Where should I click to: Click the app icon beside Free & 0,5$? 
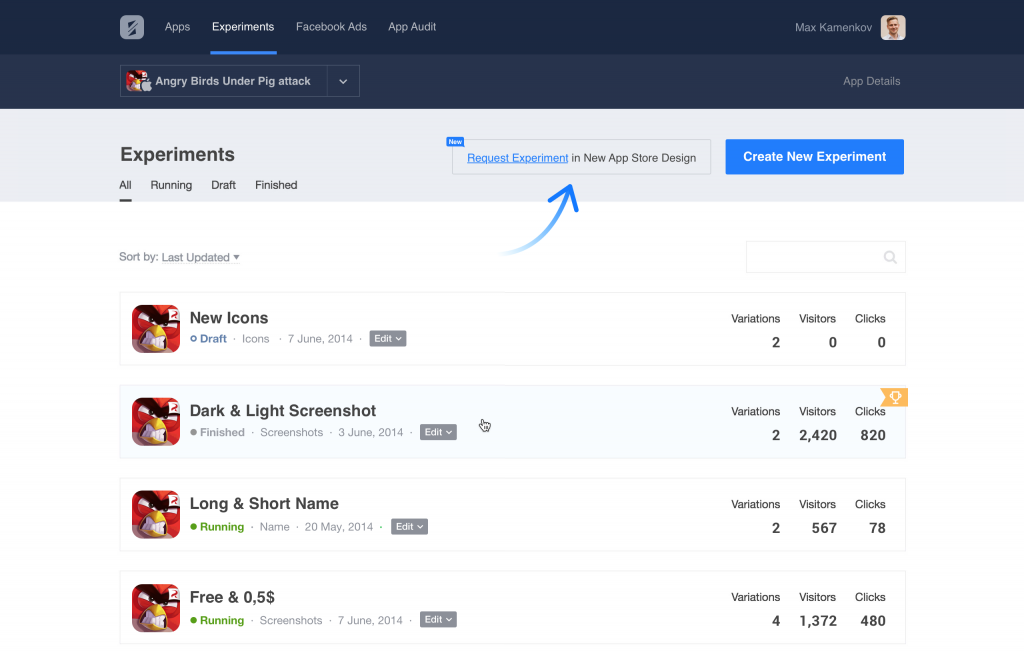(x=156, y=607)
